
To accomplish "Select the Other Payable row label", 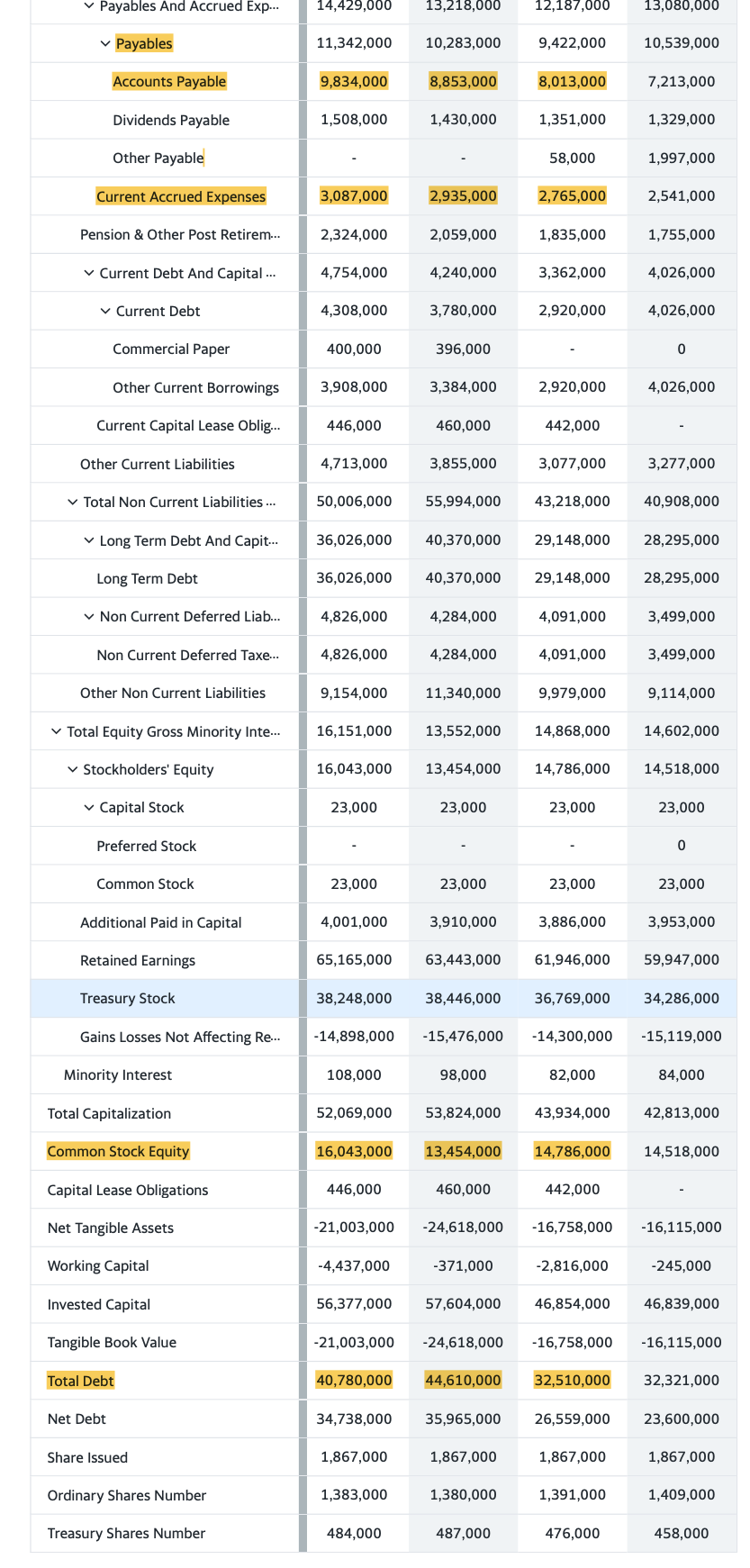I will pyautogui.click(x=158, y=158).
